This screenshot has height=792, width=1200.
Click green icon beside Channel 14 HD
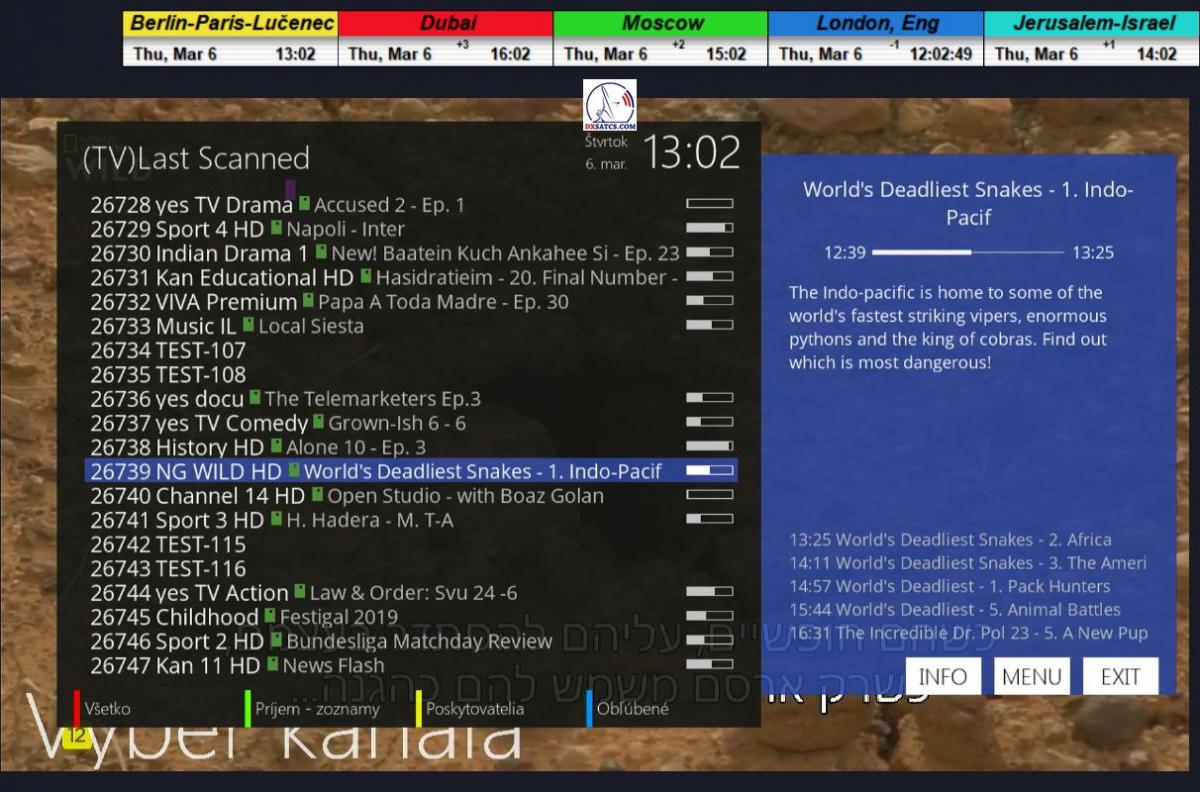coord(317,495)
